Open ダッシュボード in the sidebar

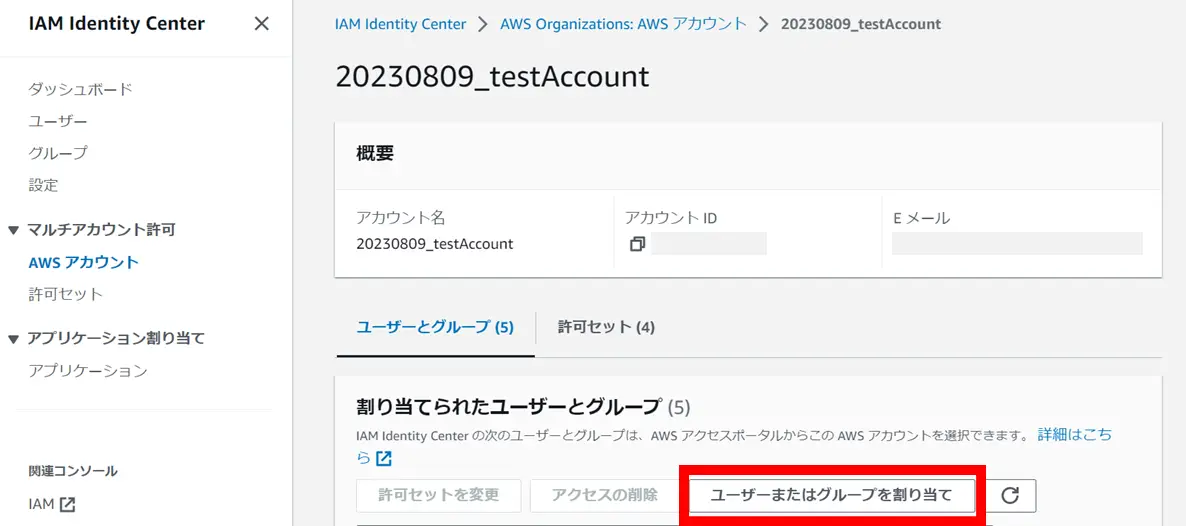pos(80,89)
